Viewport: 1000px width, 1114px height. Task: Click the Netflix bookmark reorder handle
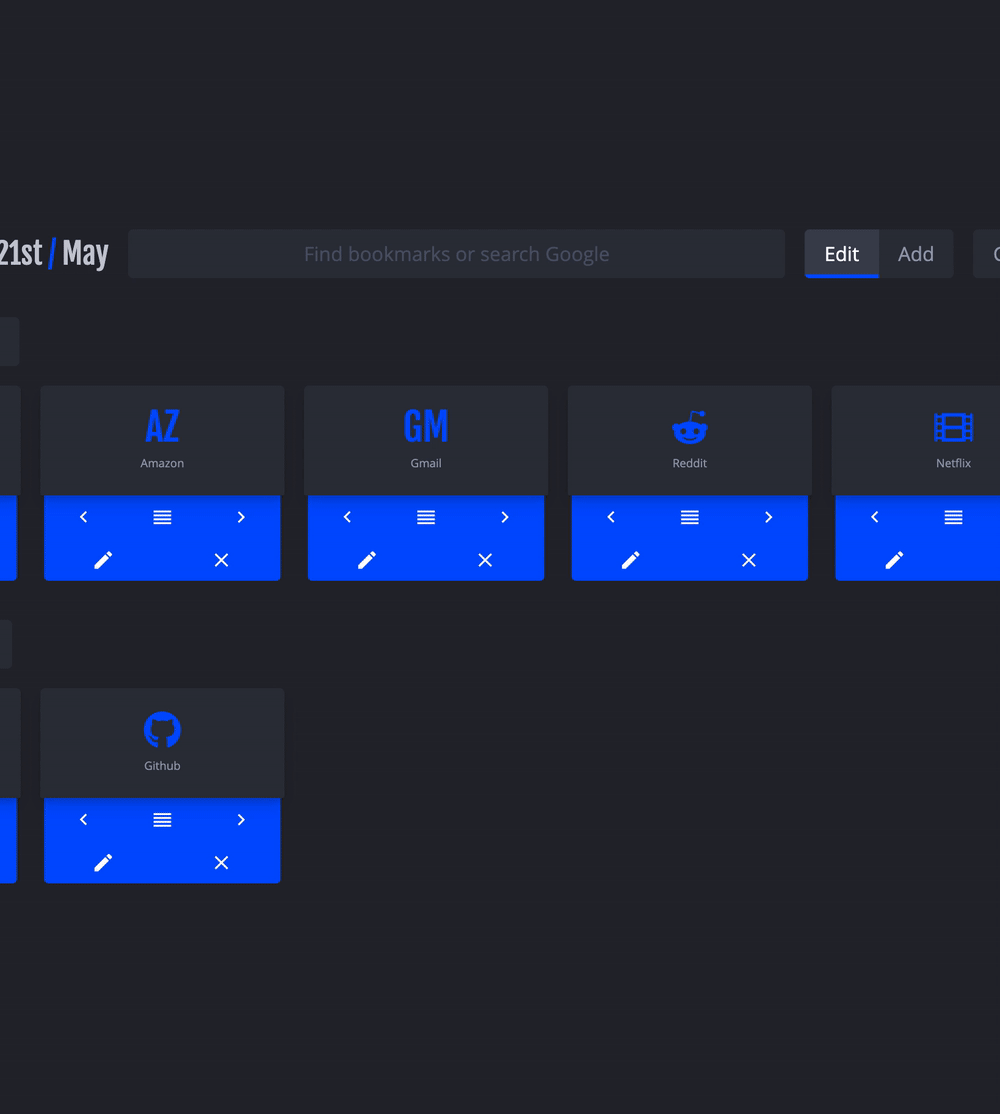953,517
